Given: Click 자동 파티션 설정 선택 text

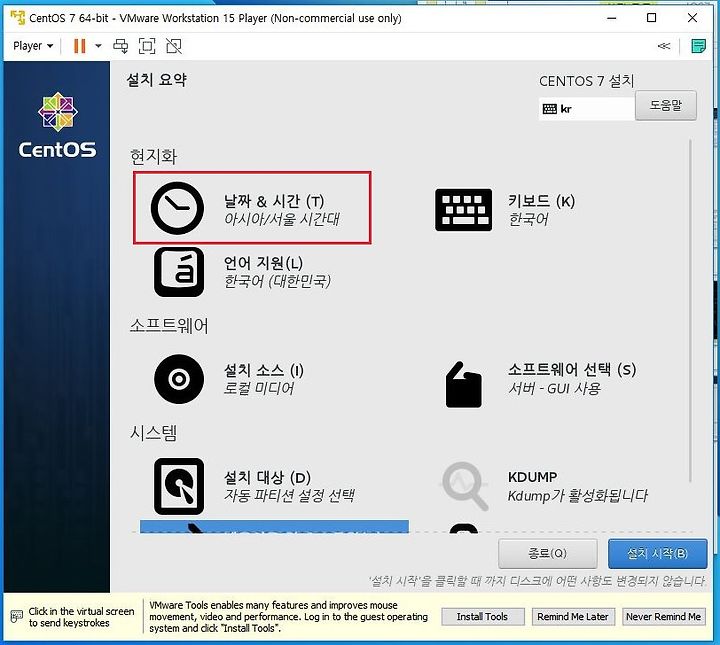Looking at the screenshot, I should coord(289,495).
